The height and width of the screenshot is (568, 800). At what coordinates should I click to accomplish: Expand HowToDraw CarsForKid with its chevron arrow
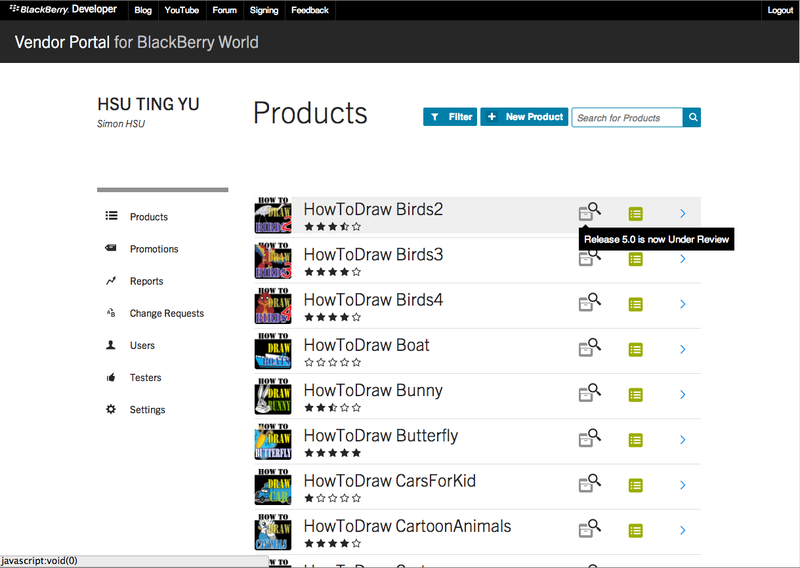683,485
